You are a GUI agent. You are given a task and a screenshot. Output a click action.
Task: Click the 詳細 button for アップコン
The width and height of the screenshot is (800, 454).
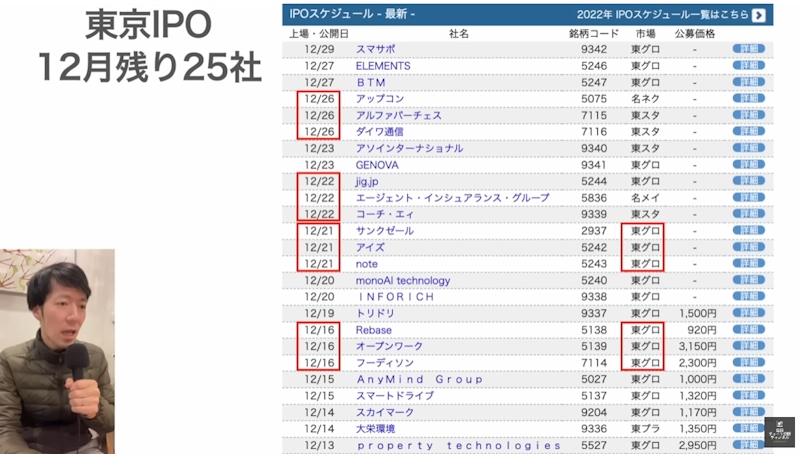pyautogui.click(x=748, y=98)
